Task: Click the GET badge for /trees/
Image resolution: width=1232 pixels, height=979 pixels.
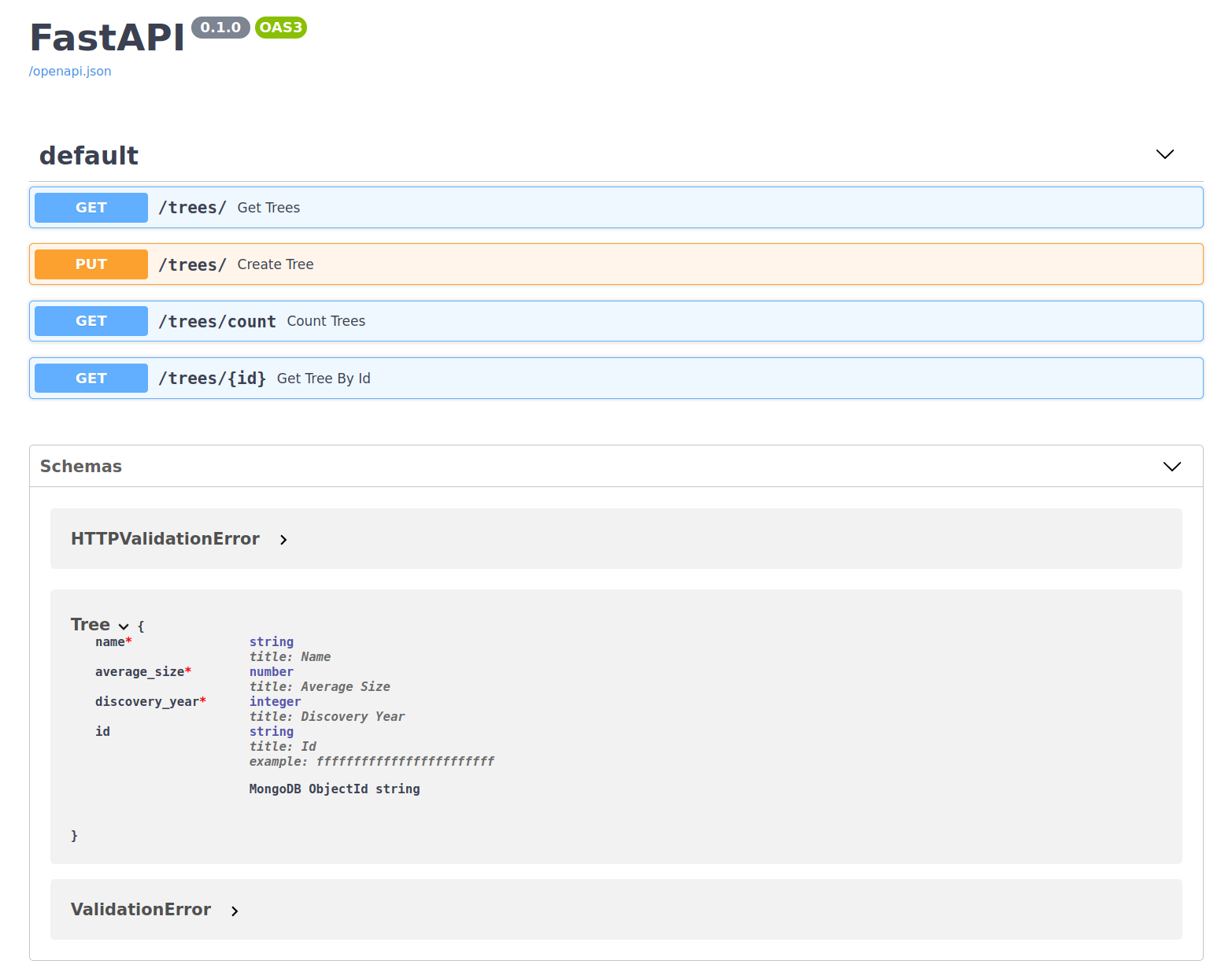Action: (x=91, y=208)
